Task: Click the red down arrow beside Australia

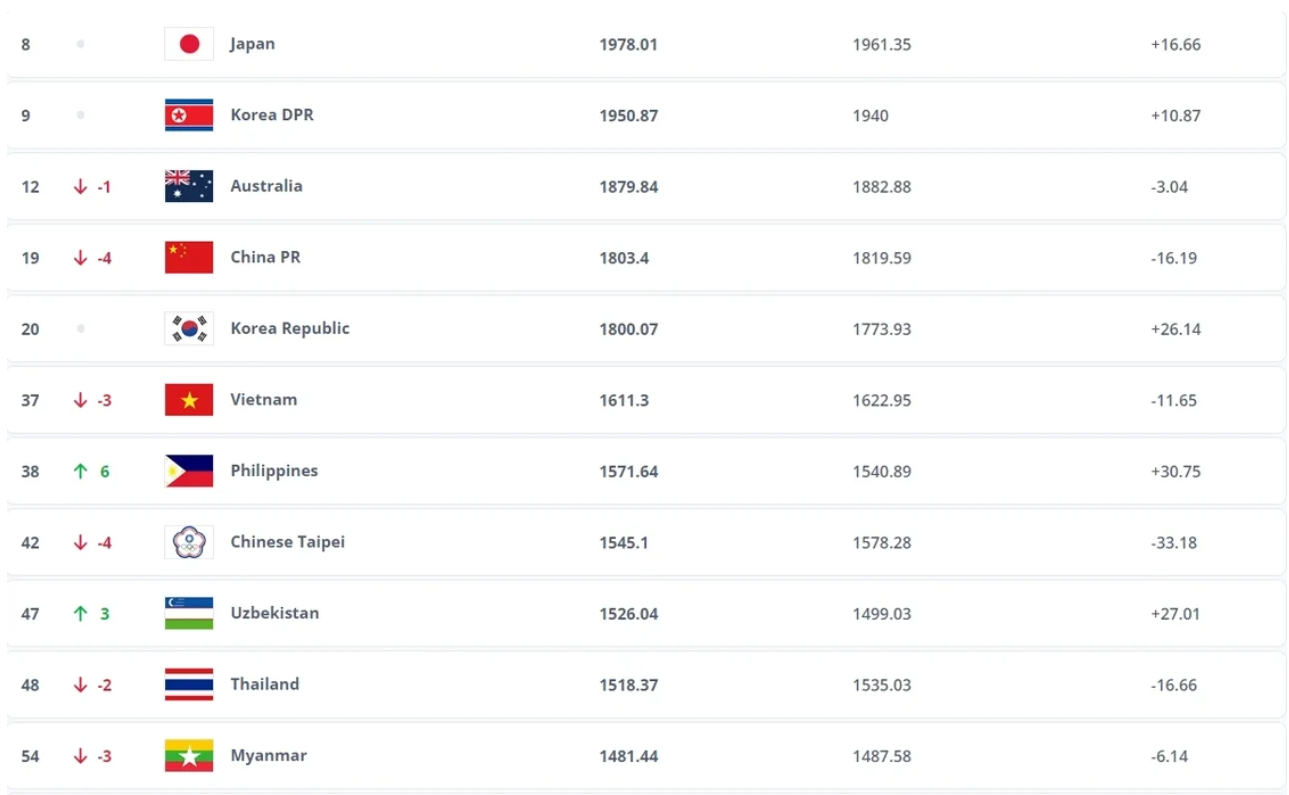Action: coord(81,186)
